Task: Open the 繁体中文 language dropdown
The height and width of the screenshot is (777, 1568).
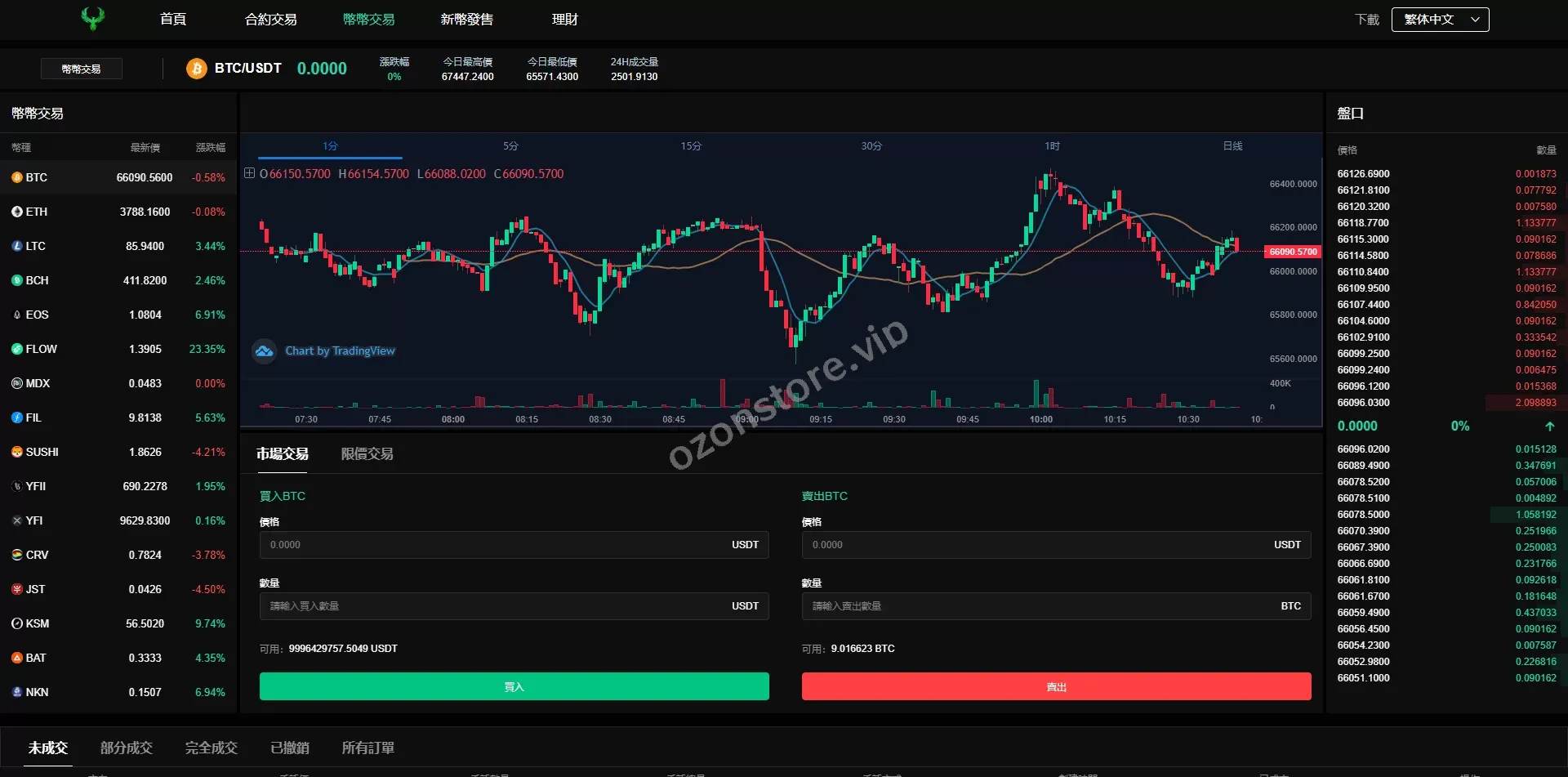Action: click(1441, 20)
